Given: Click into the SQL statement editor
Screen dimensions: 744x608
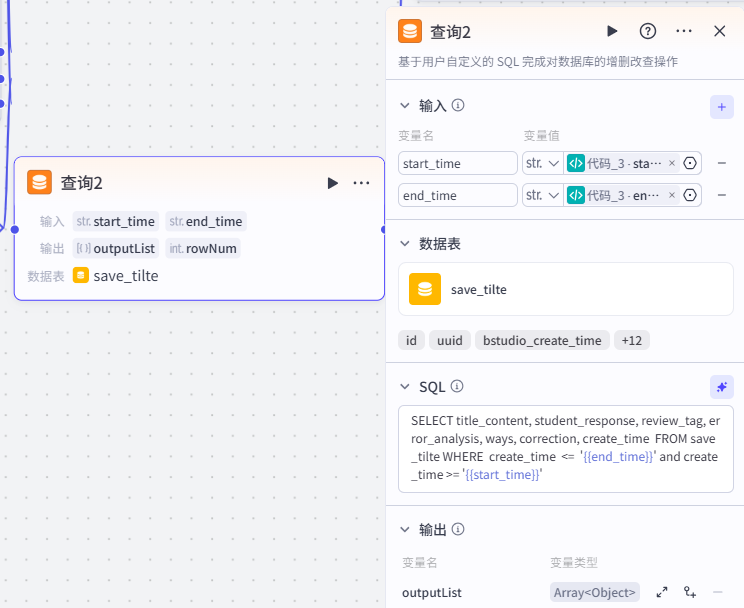Looking at the screenshot, I should (566, 449).
